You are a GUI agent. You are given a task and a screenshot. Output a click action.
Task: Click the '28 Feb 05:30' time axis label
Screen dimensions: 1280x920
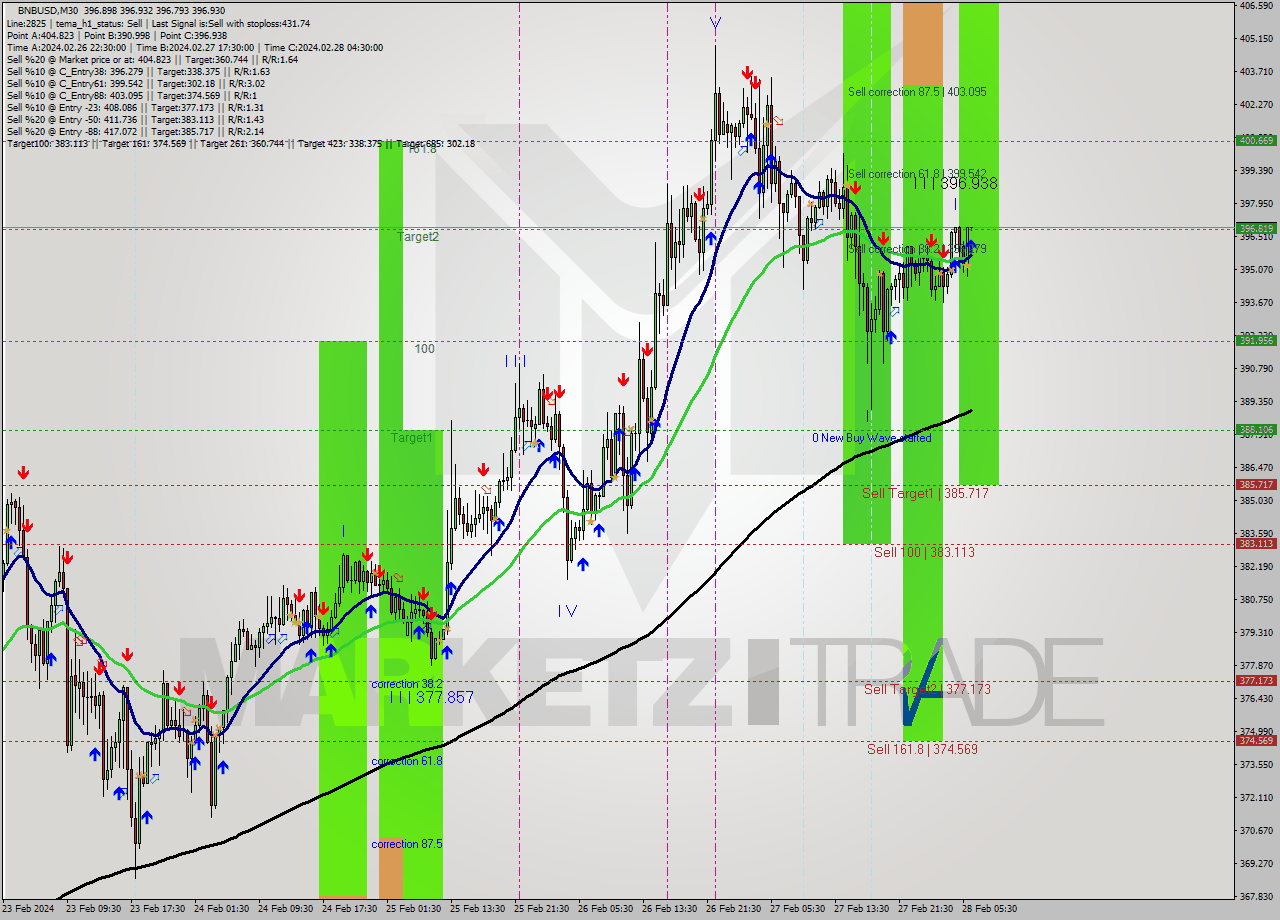click(989, 909)
